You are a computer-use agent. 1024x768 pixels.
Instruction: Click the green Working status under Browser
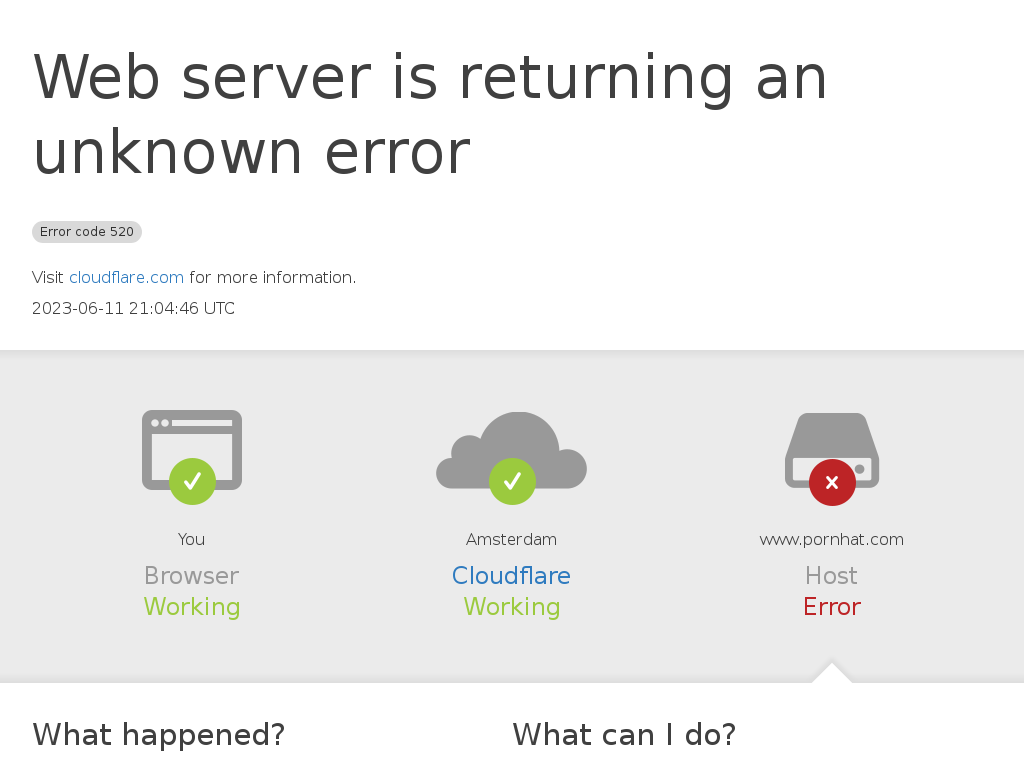192,607
